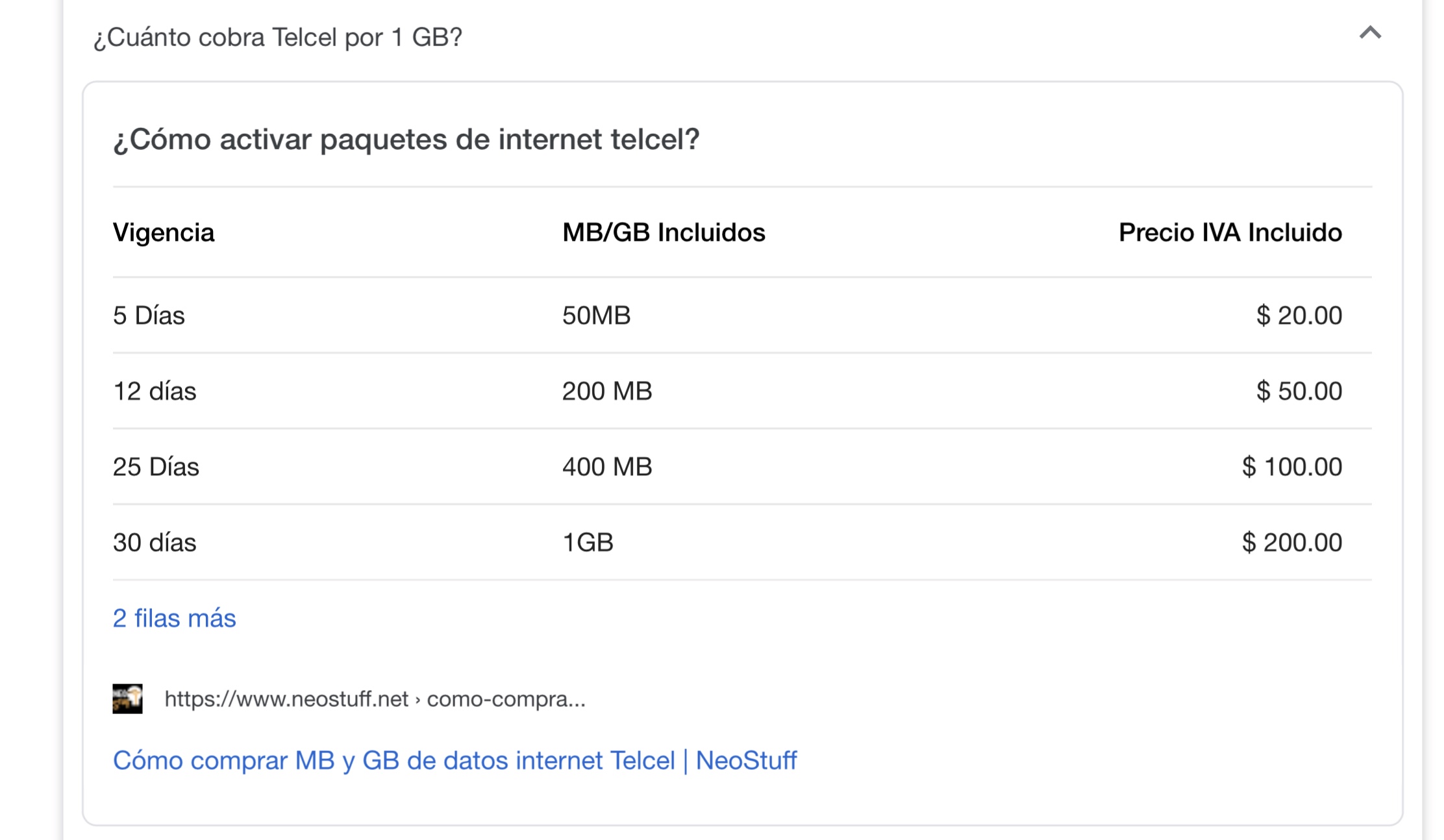1444x840 pixels.
Task: Click the $ 20.00 price cell
Action: pos(1299,315)
